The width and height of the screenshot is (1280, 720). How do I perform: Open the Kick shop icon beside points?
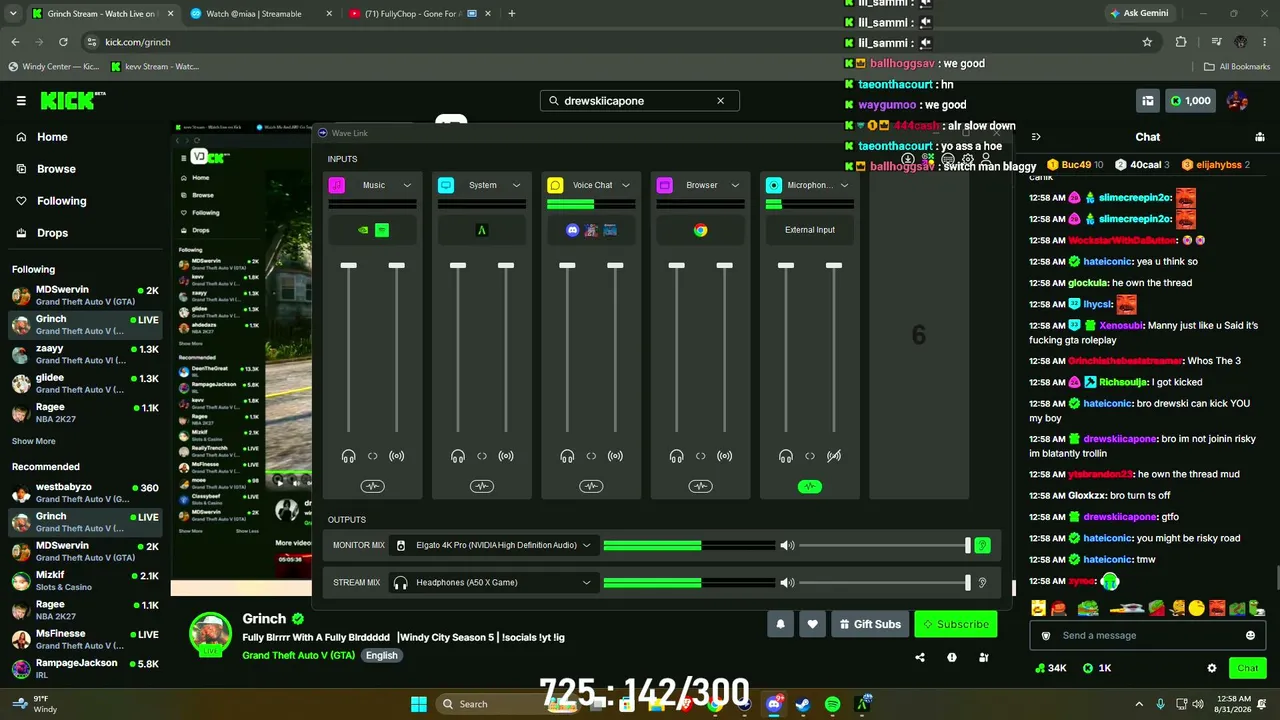tap(1148, 100)
